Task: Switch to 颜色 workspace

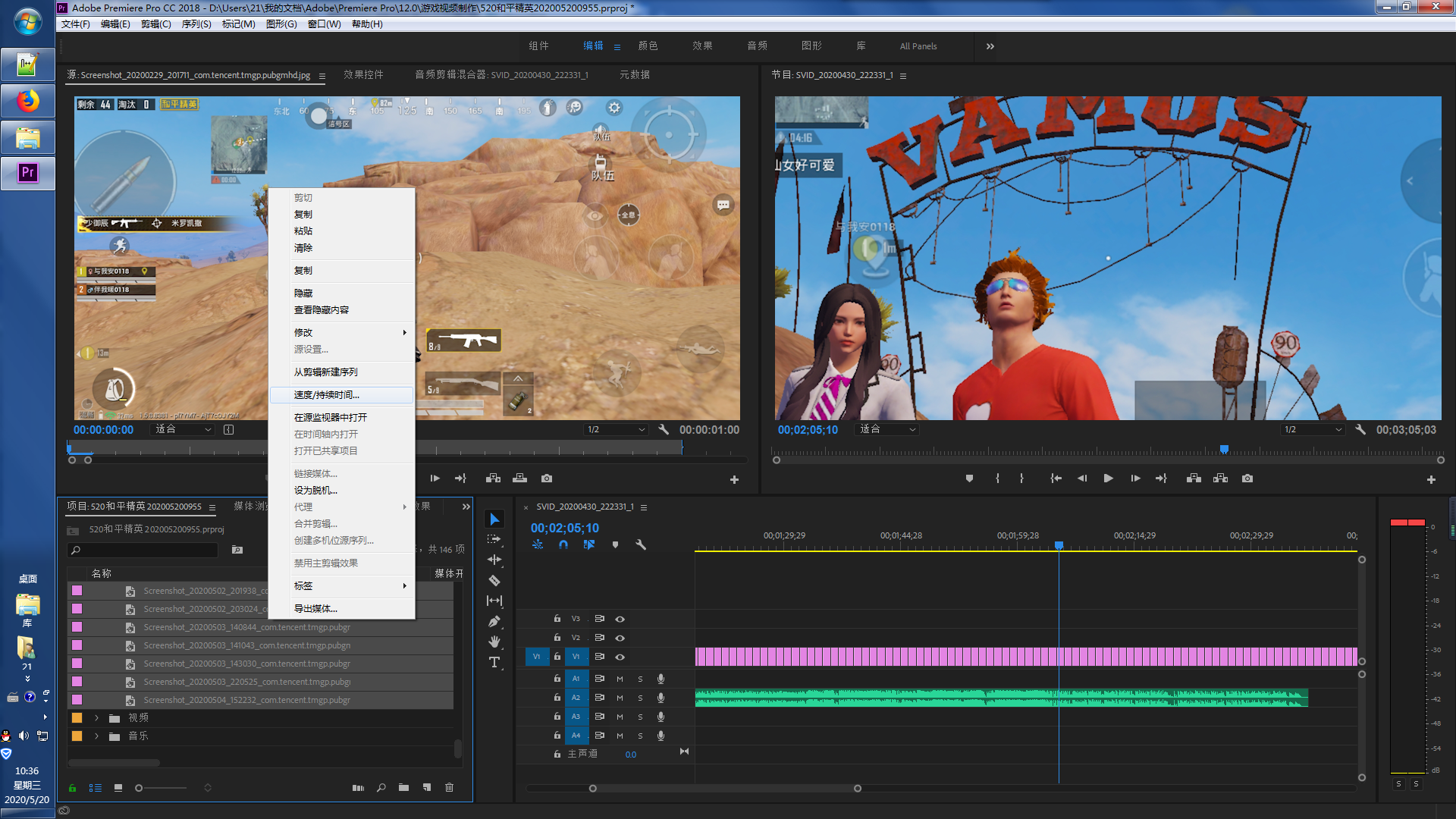Action: (648, 46)
